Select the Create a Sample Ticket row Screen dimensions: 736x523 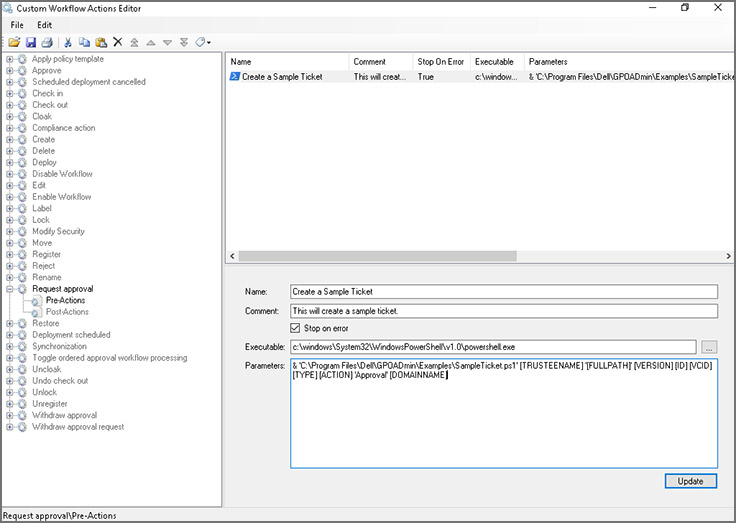click(481, 77)
